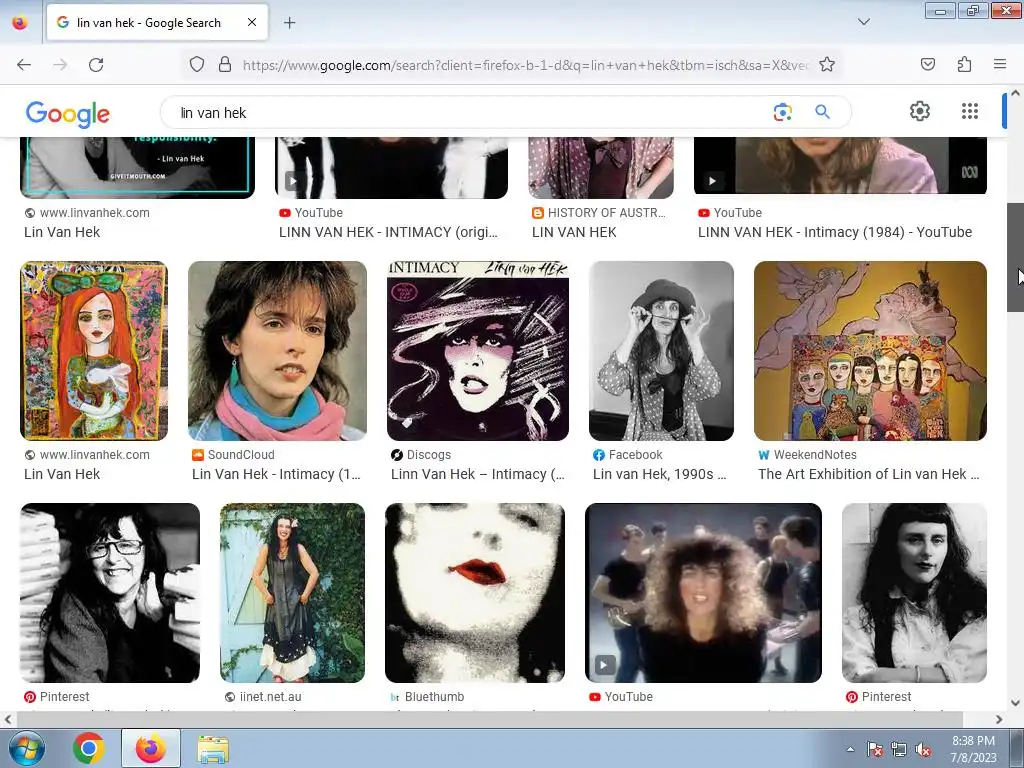Viewport: 1024px width, 768px height.
Task: Launch Chrome from the taskbar
Action: (x=89, y=748)
